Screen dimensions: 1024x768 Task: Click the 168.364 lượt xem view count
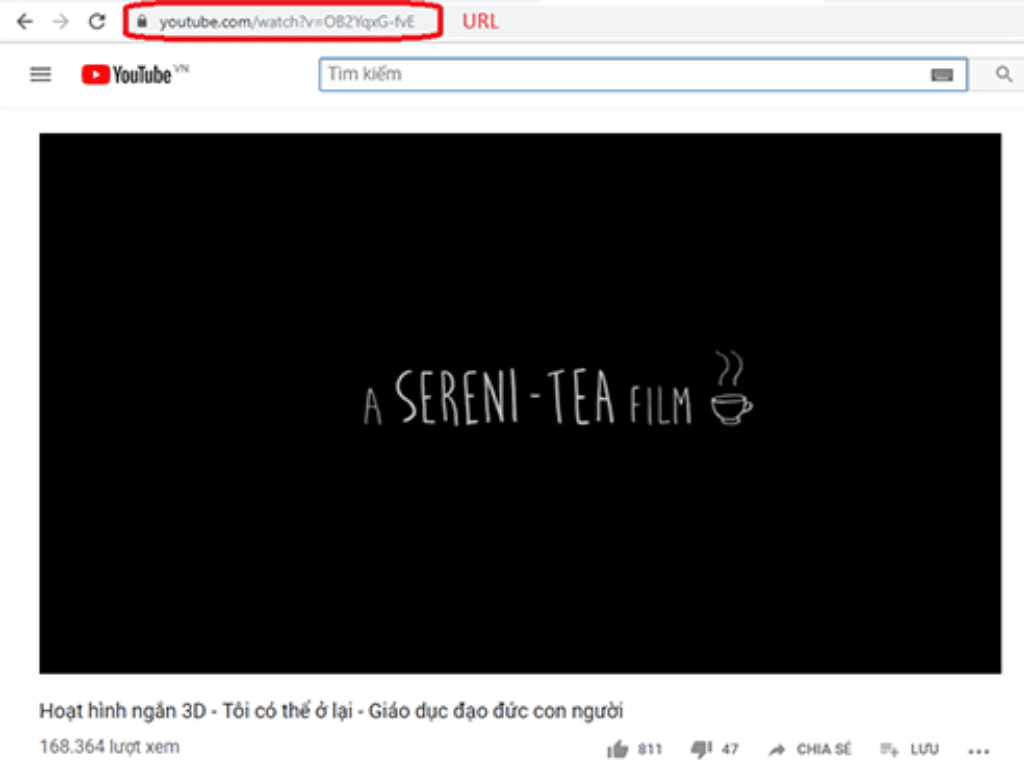110,747
